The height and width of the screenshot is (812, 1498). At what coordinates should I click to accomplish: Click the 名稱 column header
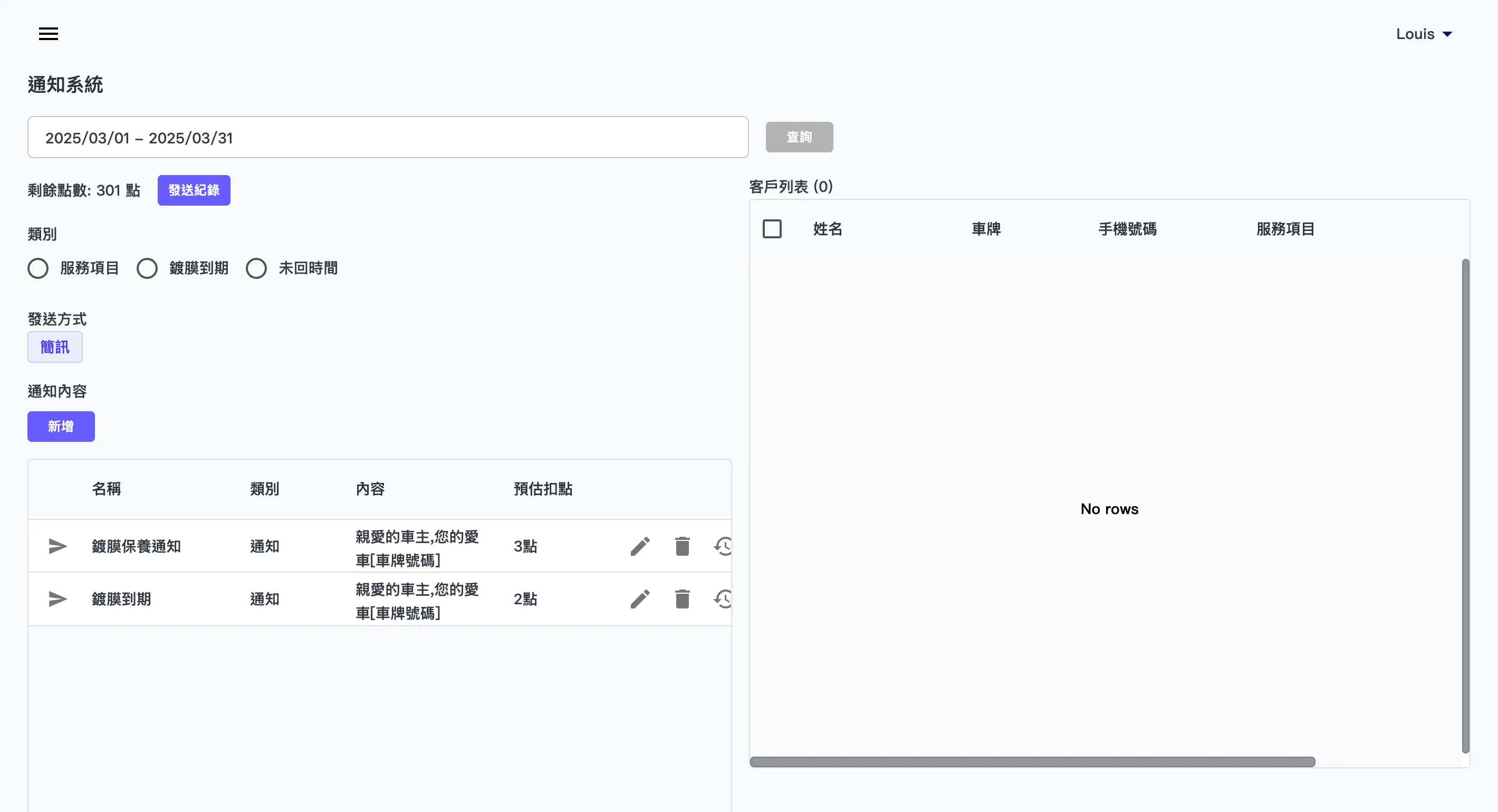coord(107,489)
